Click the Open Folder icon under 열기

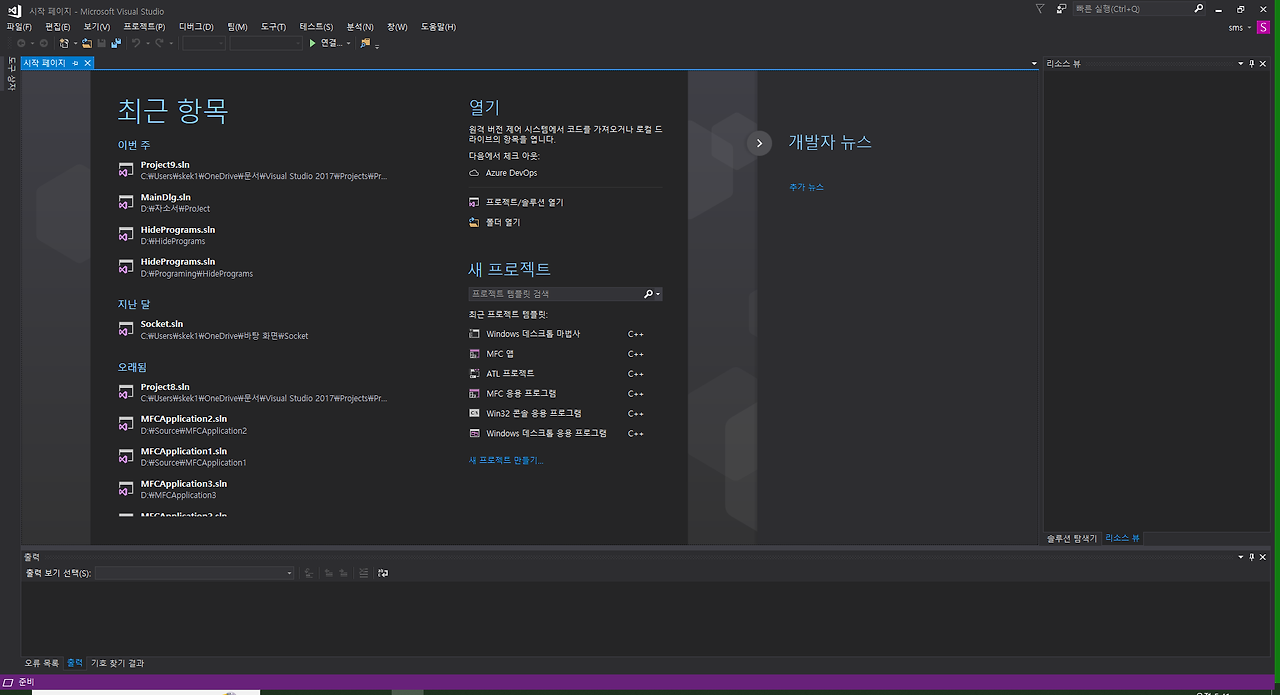tap(474, 222)
